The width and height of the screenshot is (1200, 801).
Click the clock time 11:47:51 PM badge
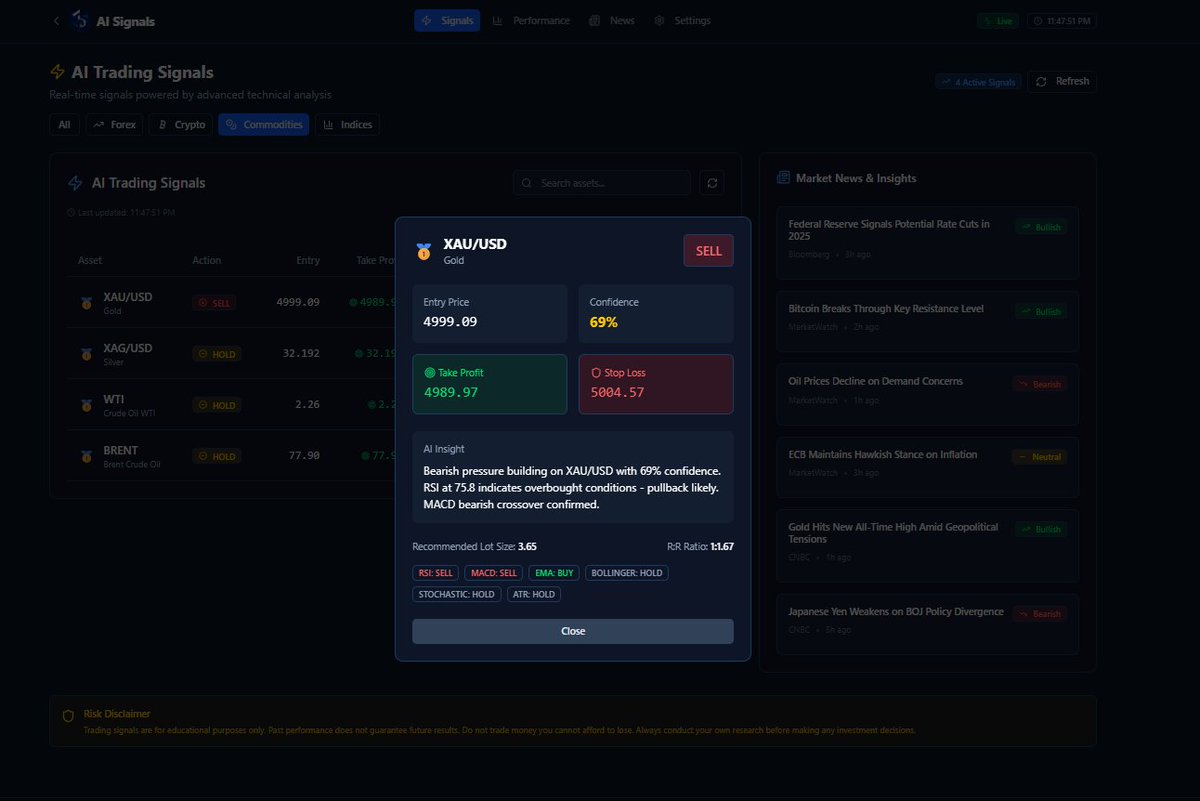pyautogui.click(x=1061, y=21)
